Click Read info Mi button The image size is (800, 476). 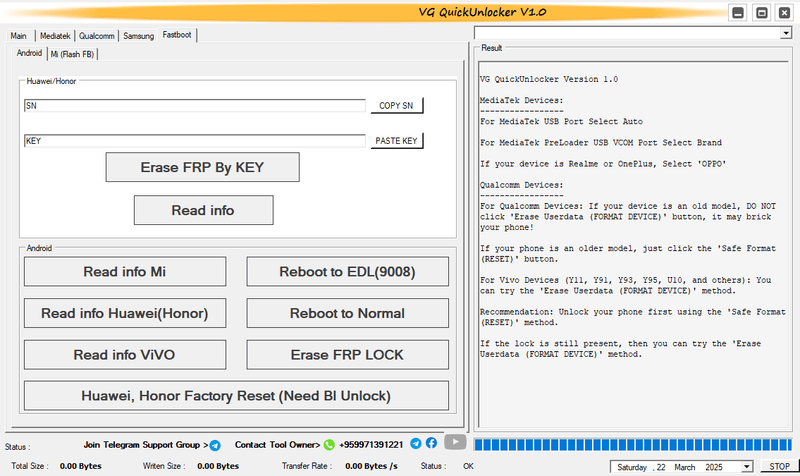coord(125,271)
